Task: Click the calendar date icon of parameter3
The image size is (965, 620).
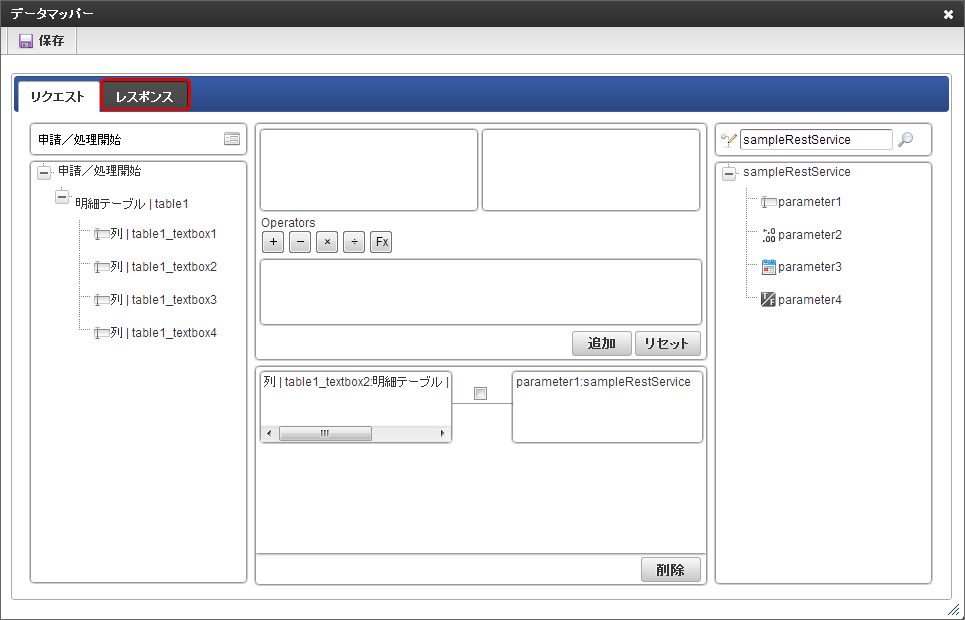Action: 769,267
